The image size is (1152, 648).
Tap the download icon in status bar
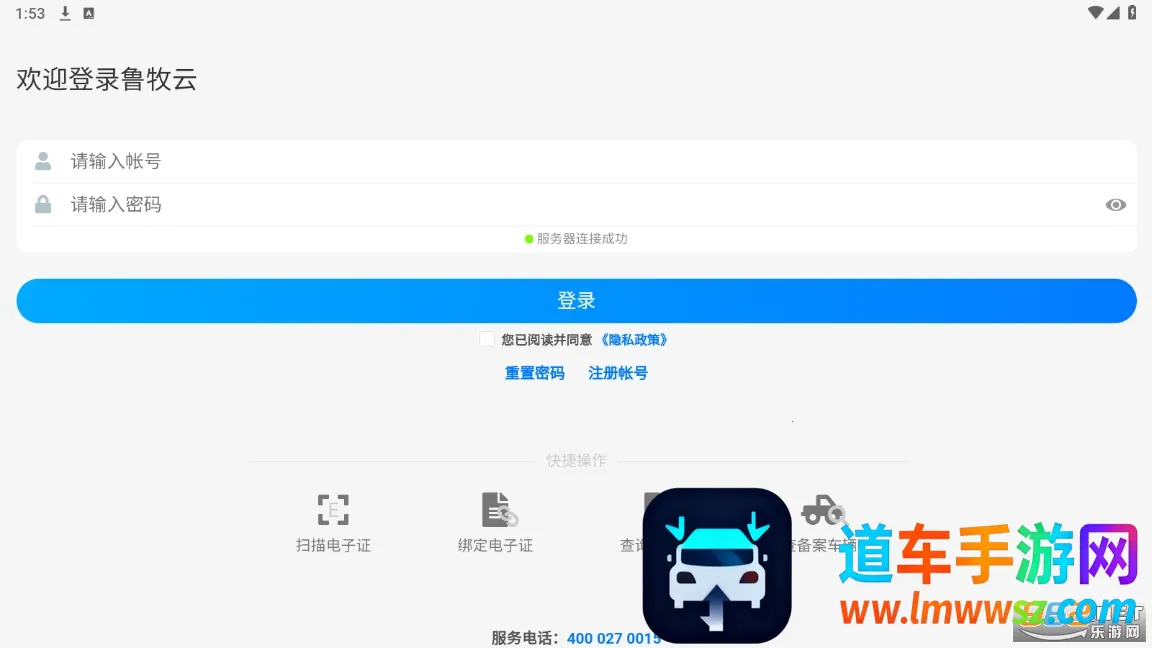(66, 13)
